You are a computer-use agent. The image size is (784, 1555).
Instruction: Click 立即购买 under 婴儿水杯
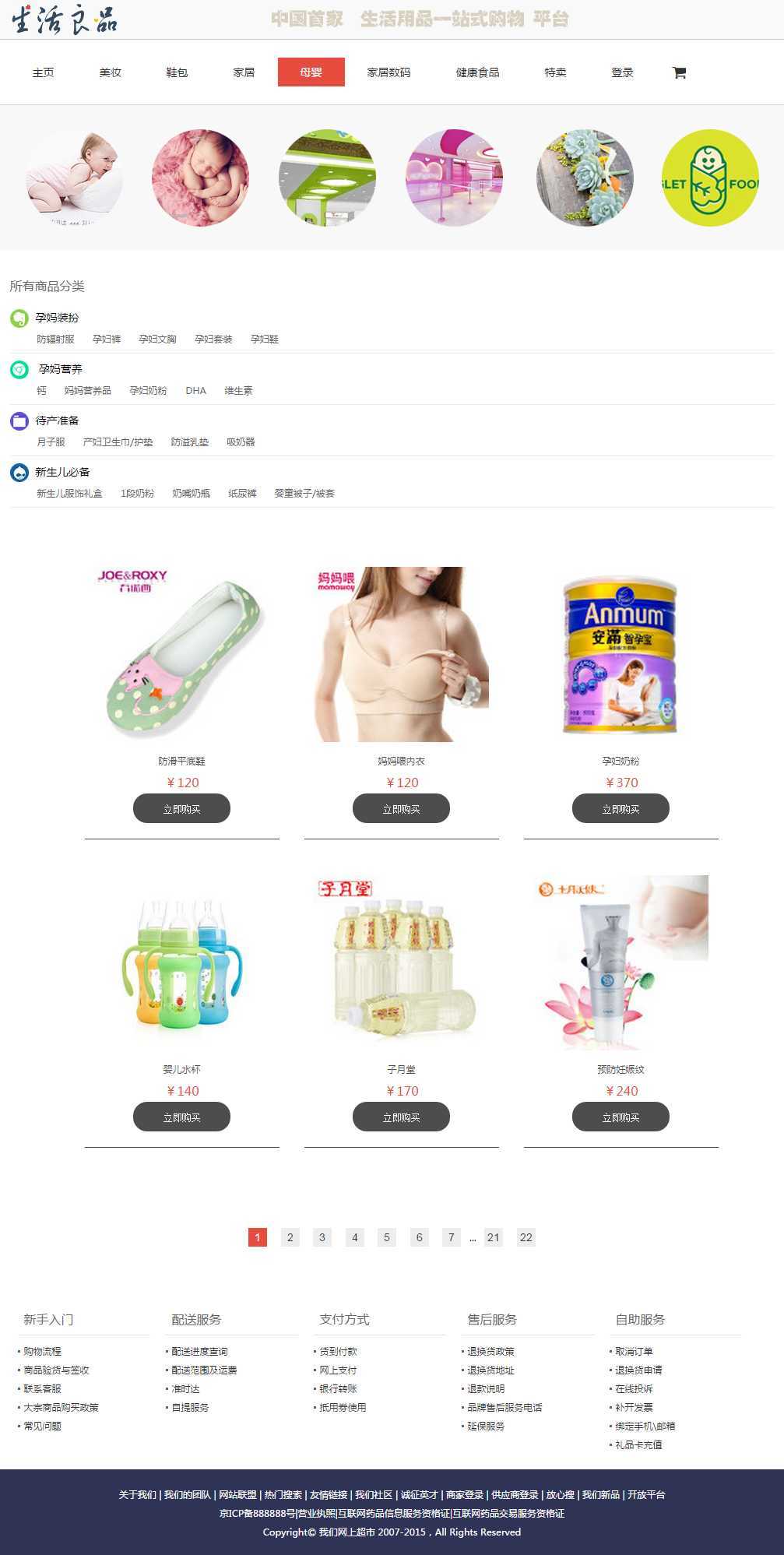point(181,1117)
